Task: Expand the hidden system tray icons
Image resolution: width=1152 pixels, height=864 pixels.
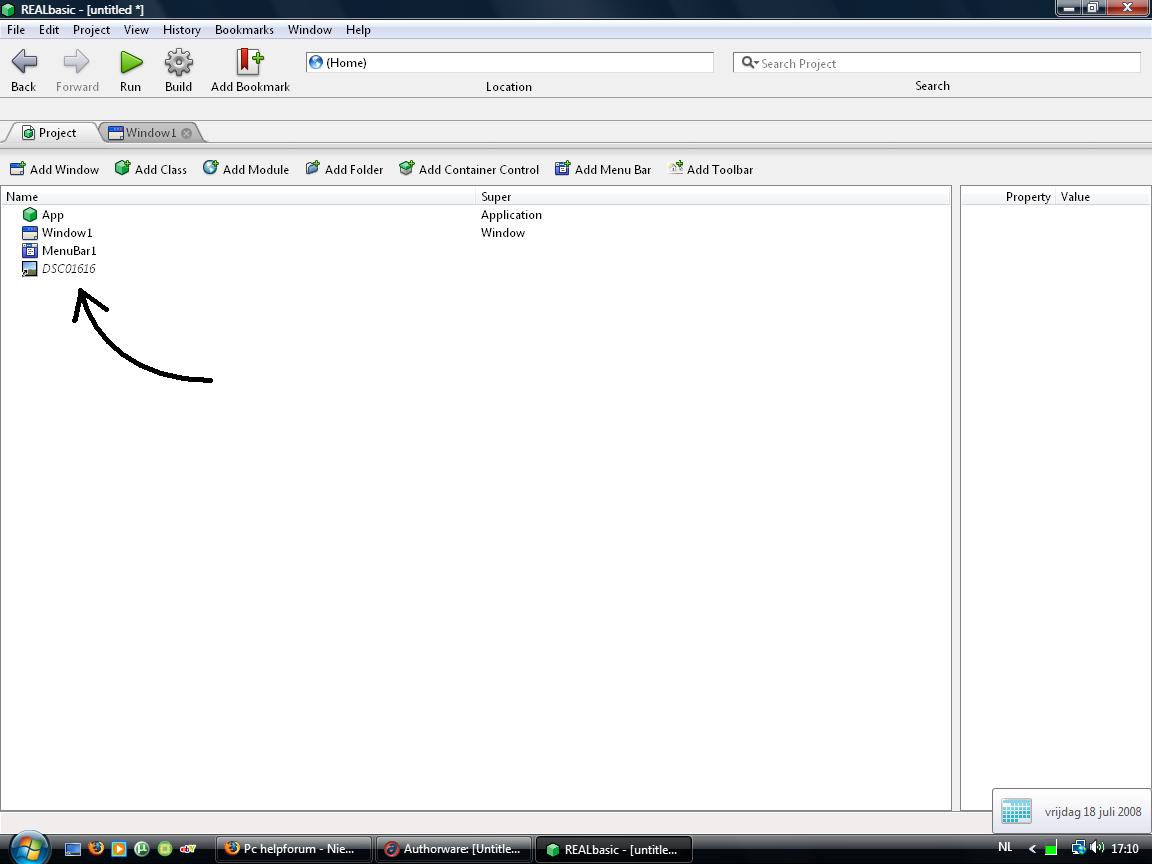Action: [1031, 847]
